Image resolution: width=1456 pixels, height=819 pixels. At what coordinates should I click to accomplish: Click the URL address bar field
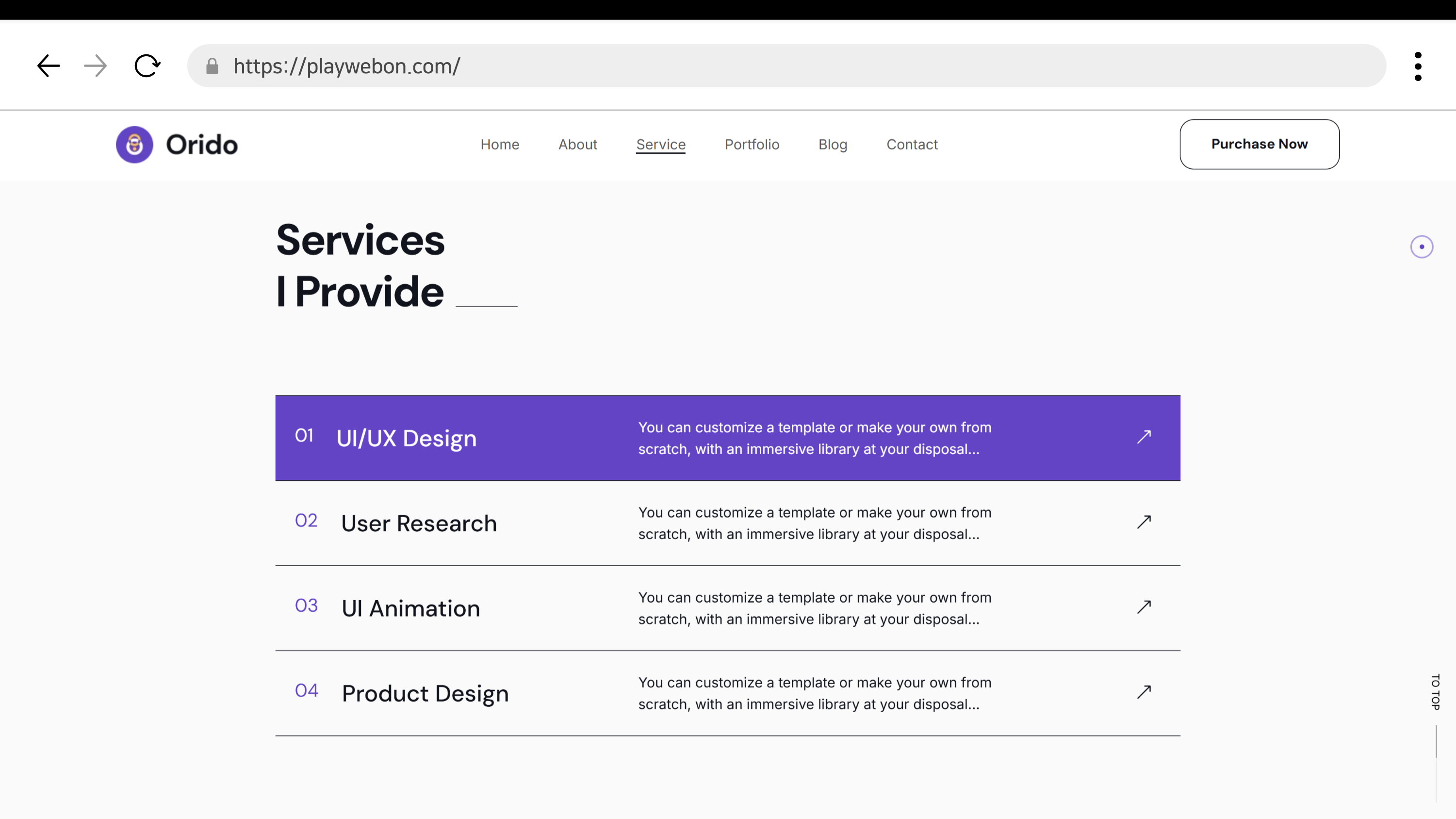pyautogui.click(x=791, y=66)
